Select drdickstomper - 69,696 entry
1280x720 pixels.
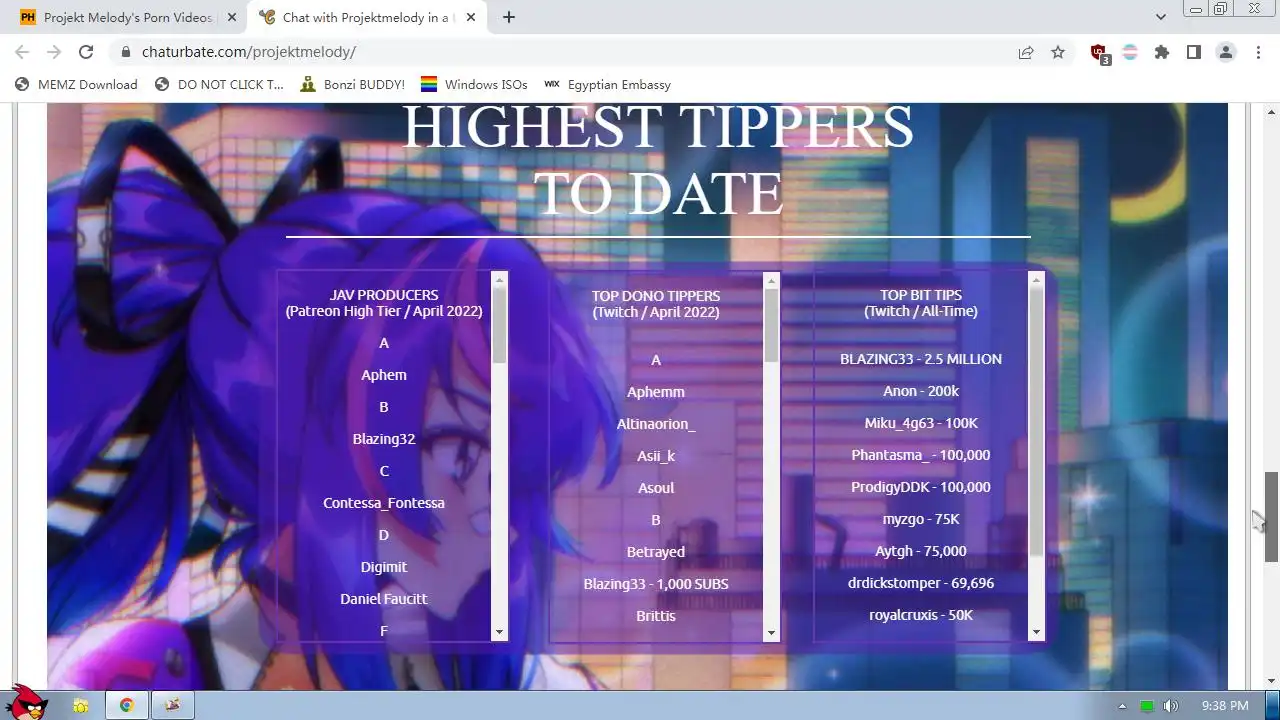pos(921,583)
